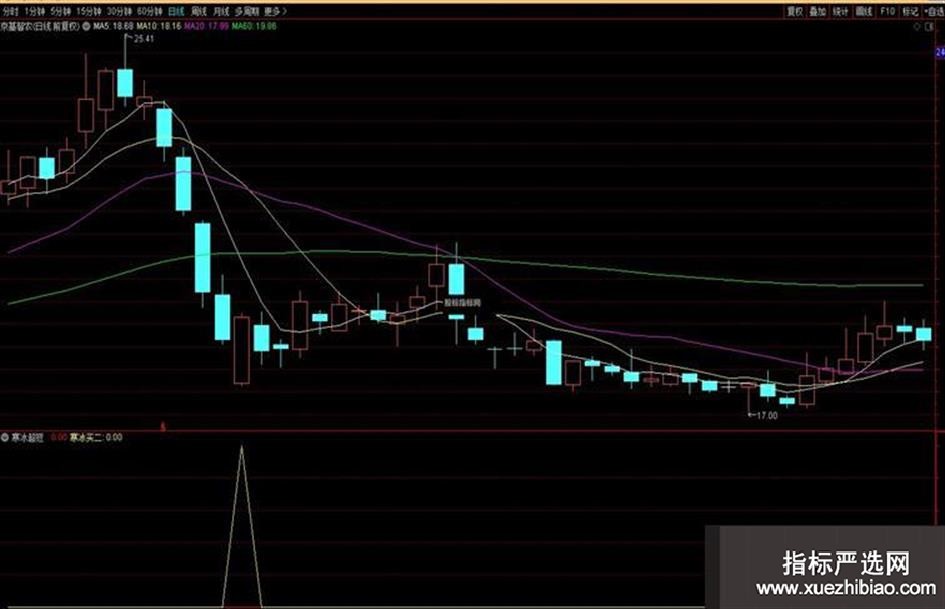Switch to 周线 weekly chart

tap(198, 11)
